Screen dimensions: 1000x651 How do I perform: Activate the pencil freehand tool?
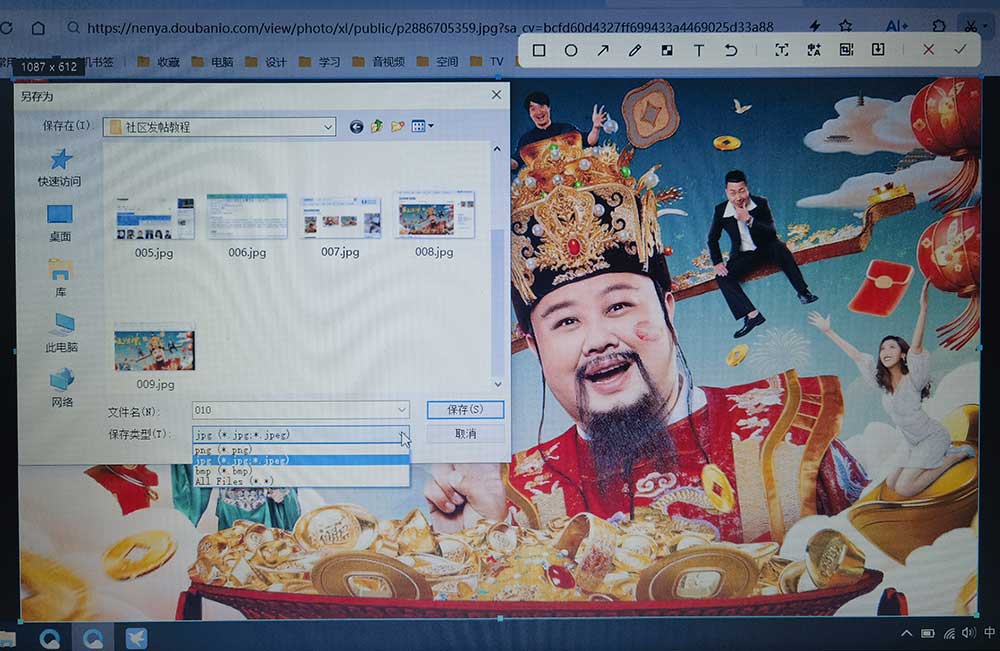point(635,50)
